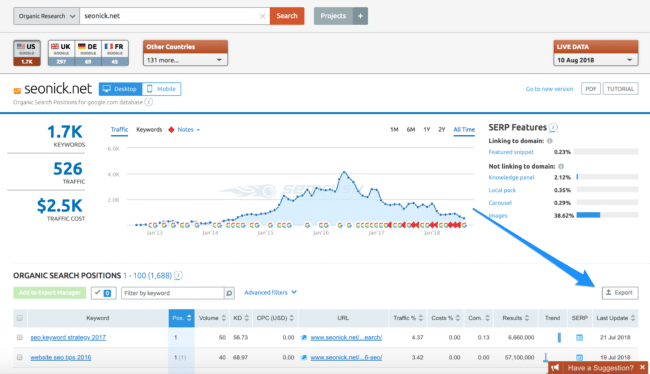Clear the search field with the X icon
The height and width of the screenshot is (374, 650).
tap(262, 16)
